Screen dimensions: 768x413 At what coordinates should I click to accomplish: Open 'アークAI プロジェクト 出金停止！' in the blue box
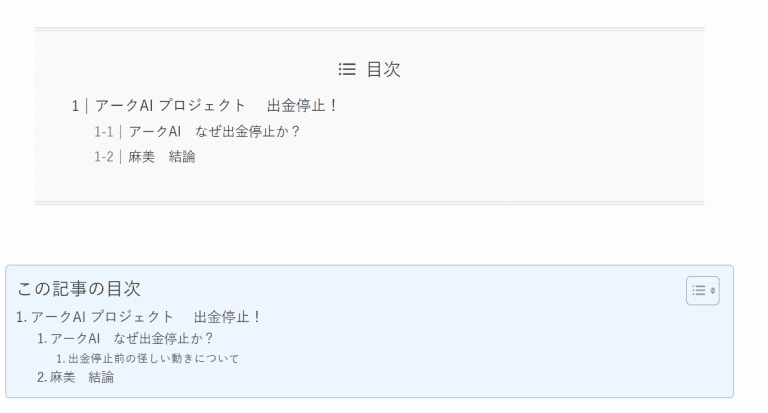pyautogui.click(x=146, y=317)
